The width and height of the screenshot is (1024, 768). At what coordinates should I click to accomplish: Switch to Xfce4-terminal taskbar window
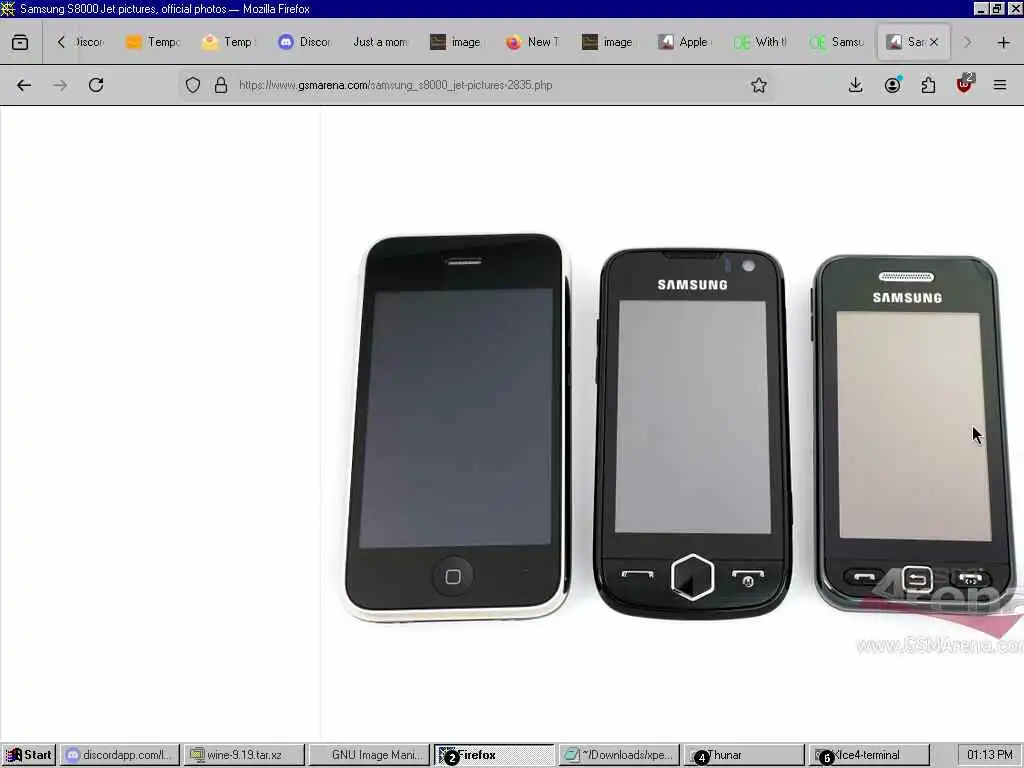click(x=869, y=755)
